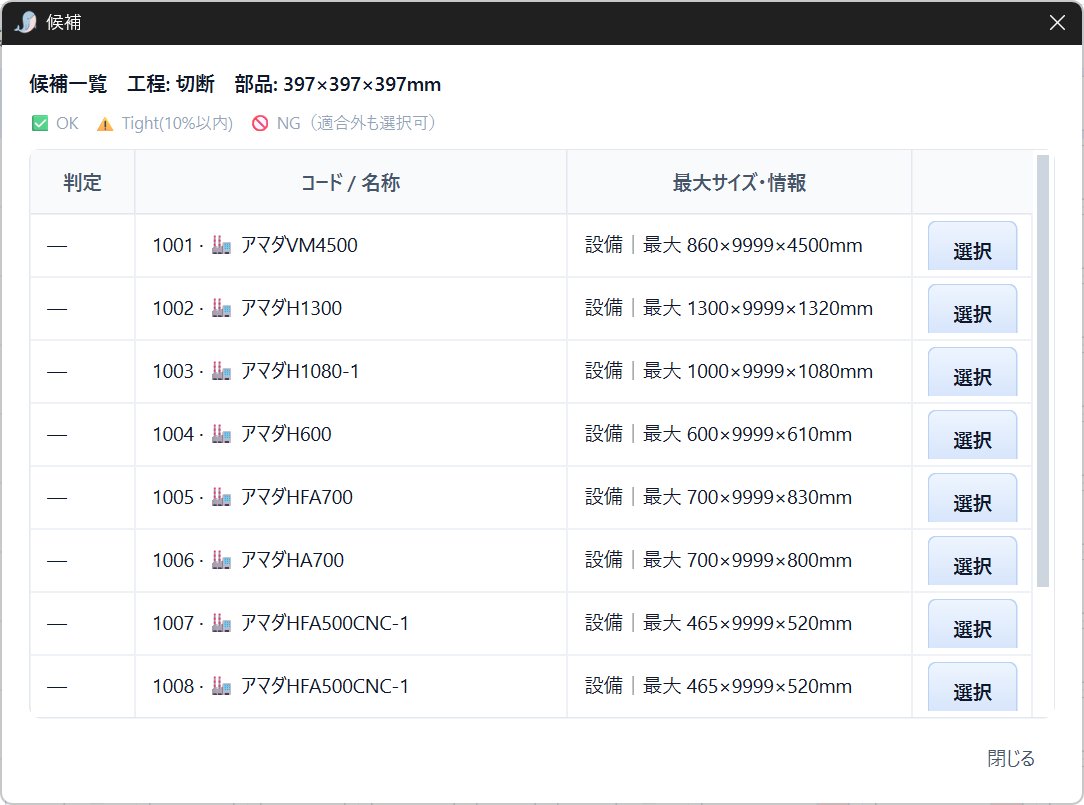Pick 選択 for row 1005 アマダHFA700
1084x805 pixels.
pyautogui.click(x=972, y=498)
